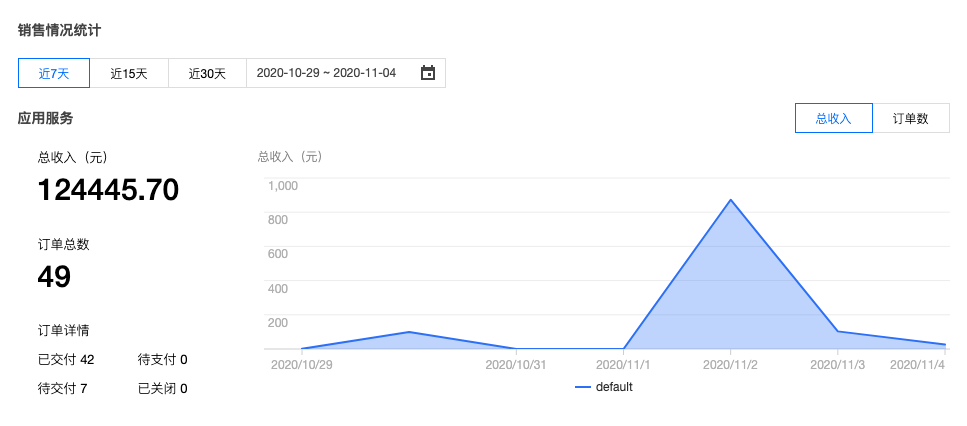Click the chart peak at 2020/11/2

click(732, 200)
